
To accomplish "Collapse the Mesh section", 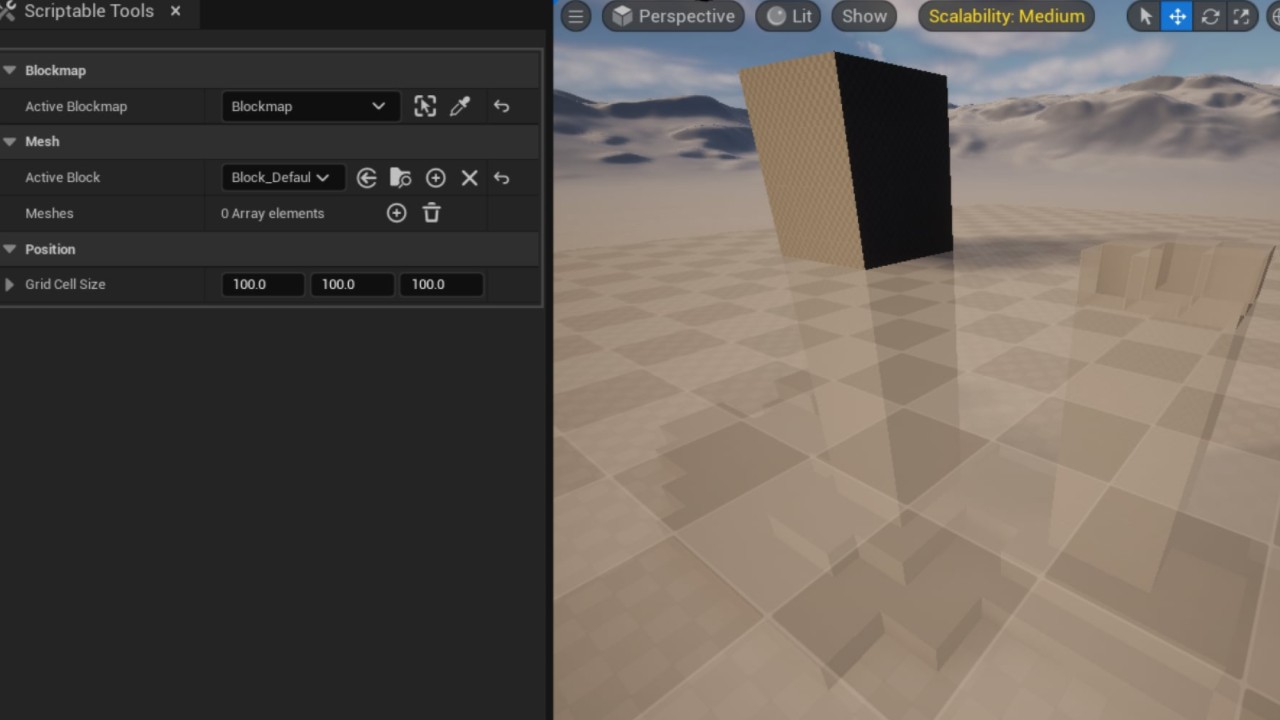I will (10, 142).
